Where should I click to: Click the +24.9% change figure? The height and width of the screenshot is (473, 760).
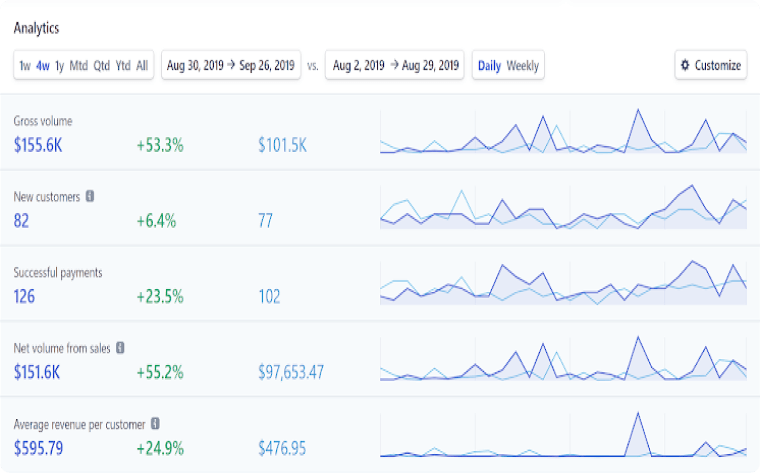click(160, 448)
